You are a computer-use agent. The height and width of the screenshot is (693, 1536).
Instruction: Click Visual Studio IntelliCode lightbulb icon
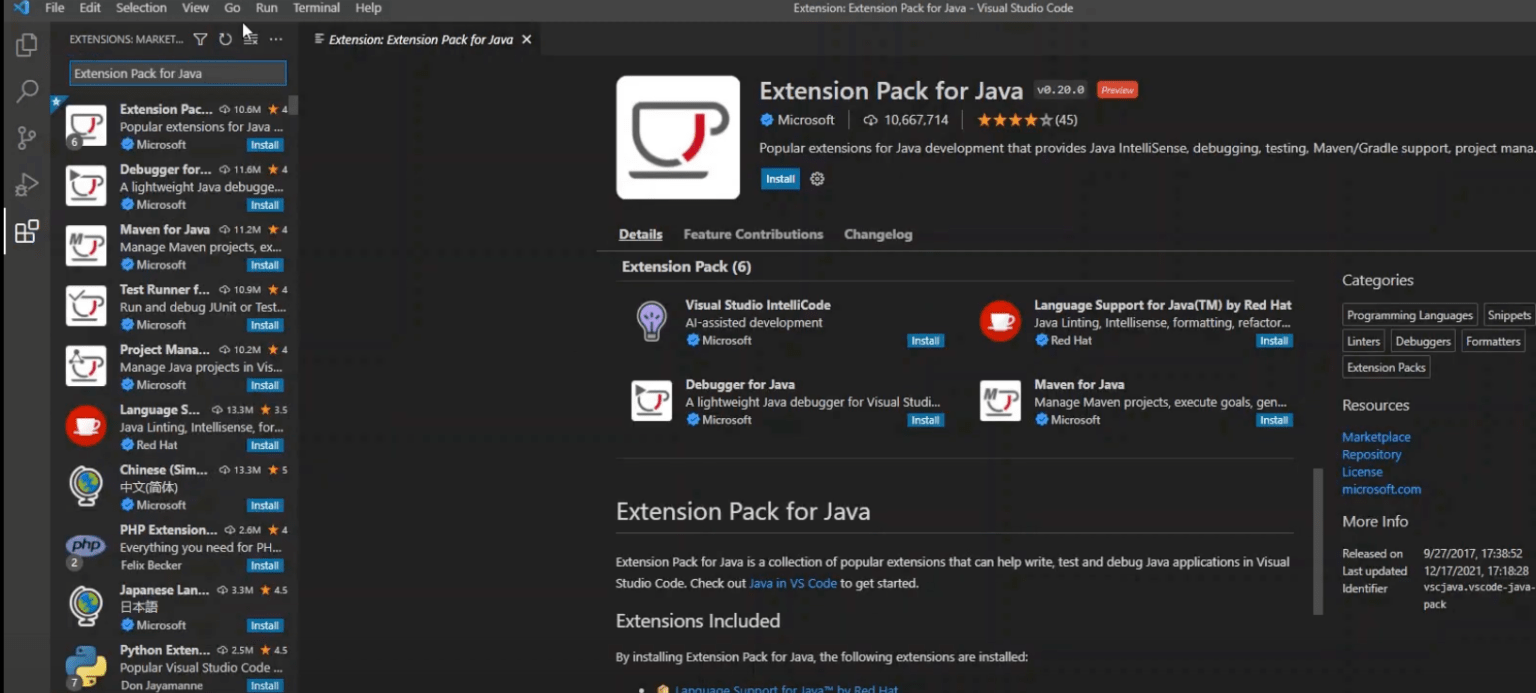click(652, 321)
